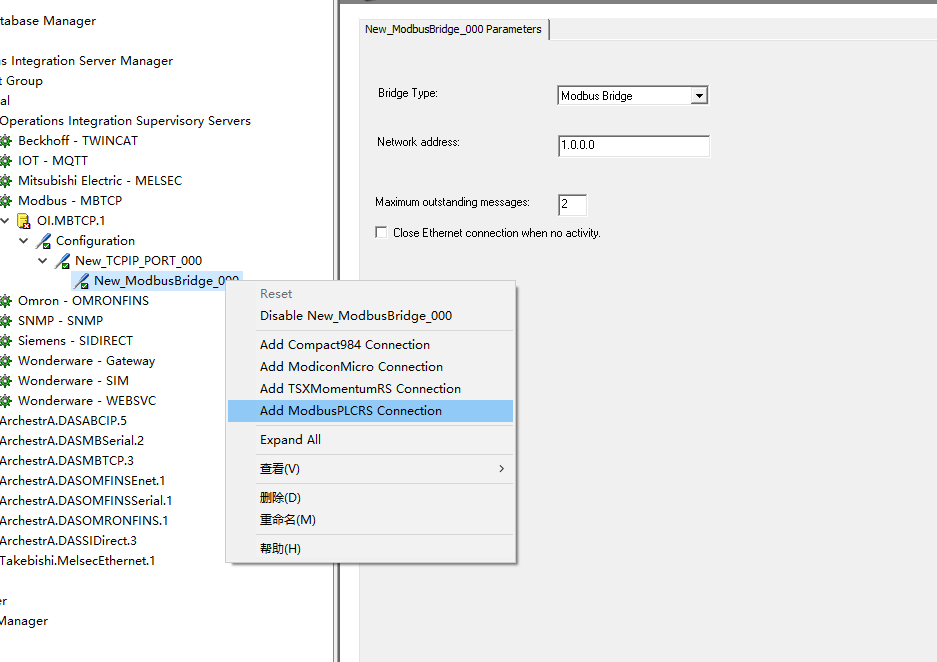Click the OI.MBTCP.1 server icon
This screenshot has height=662, width=937.
(x=24, y=221)
